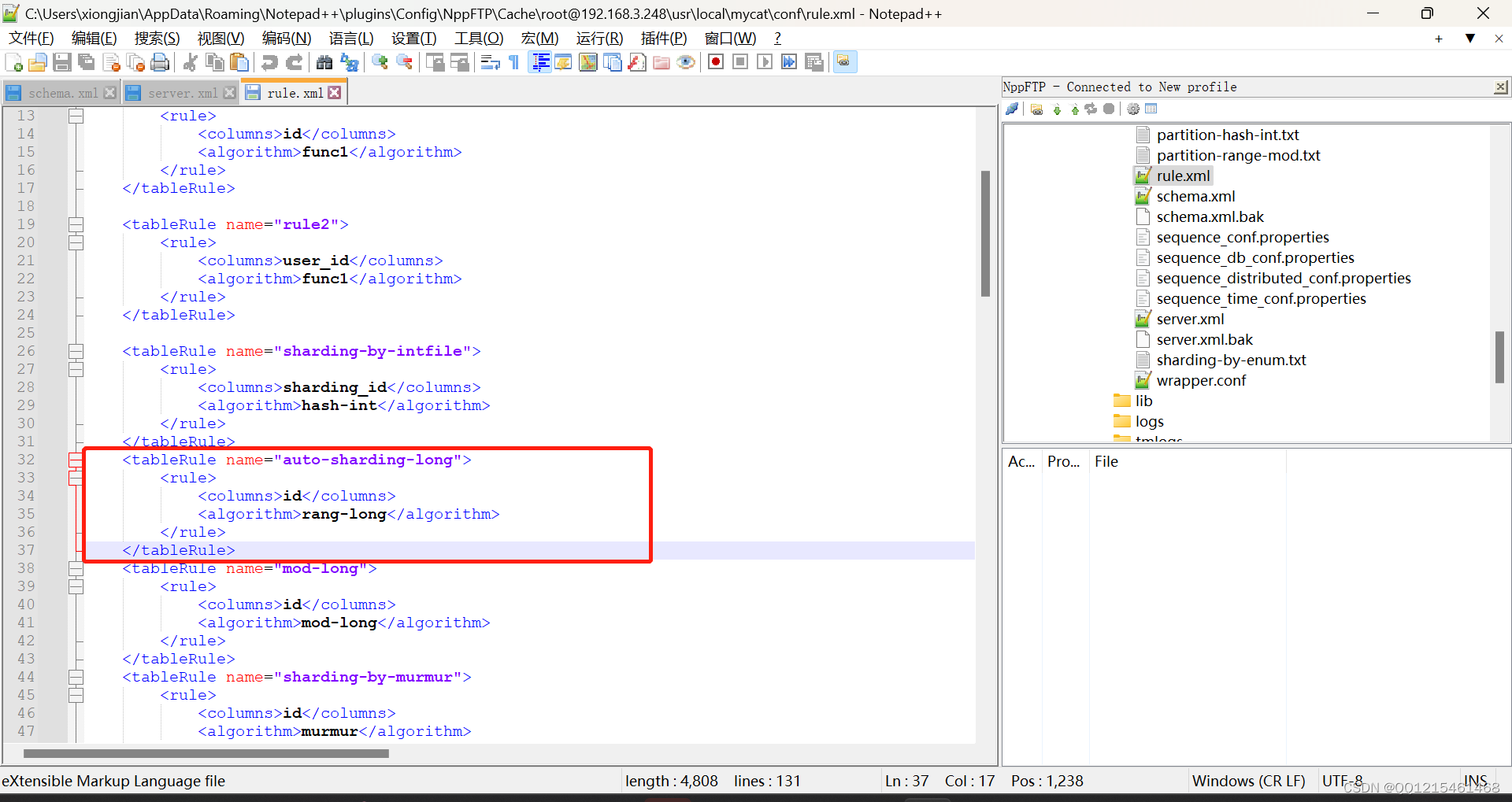
Task: Click the Paste toolbar icon
Action: click(x=239, y=62)
